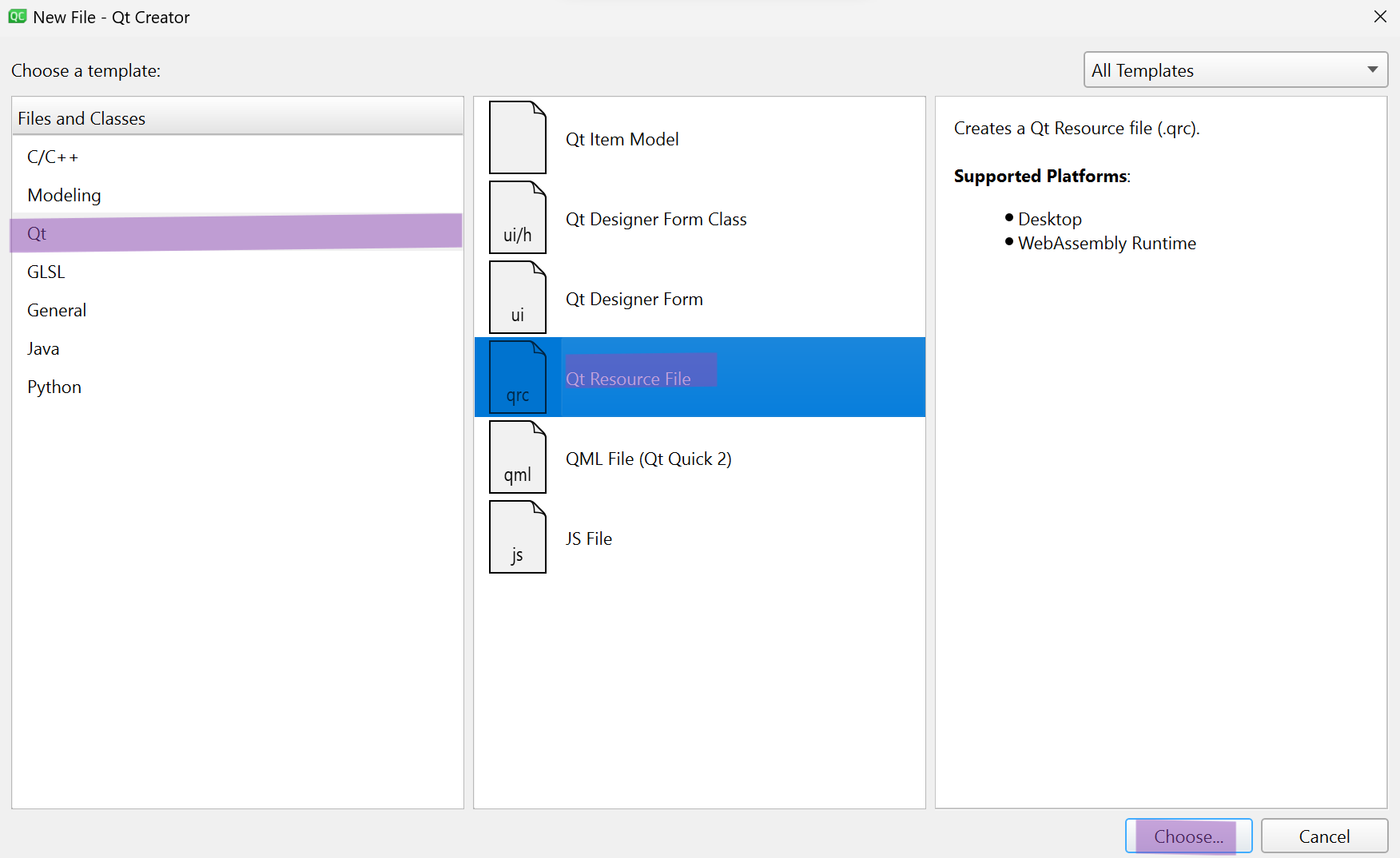The width and height of the screenshot is (1400, 858).
Task: Click the ui Qt Designer Form icon
Action: pos(518,297)
